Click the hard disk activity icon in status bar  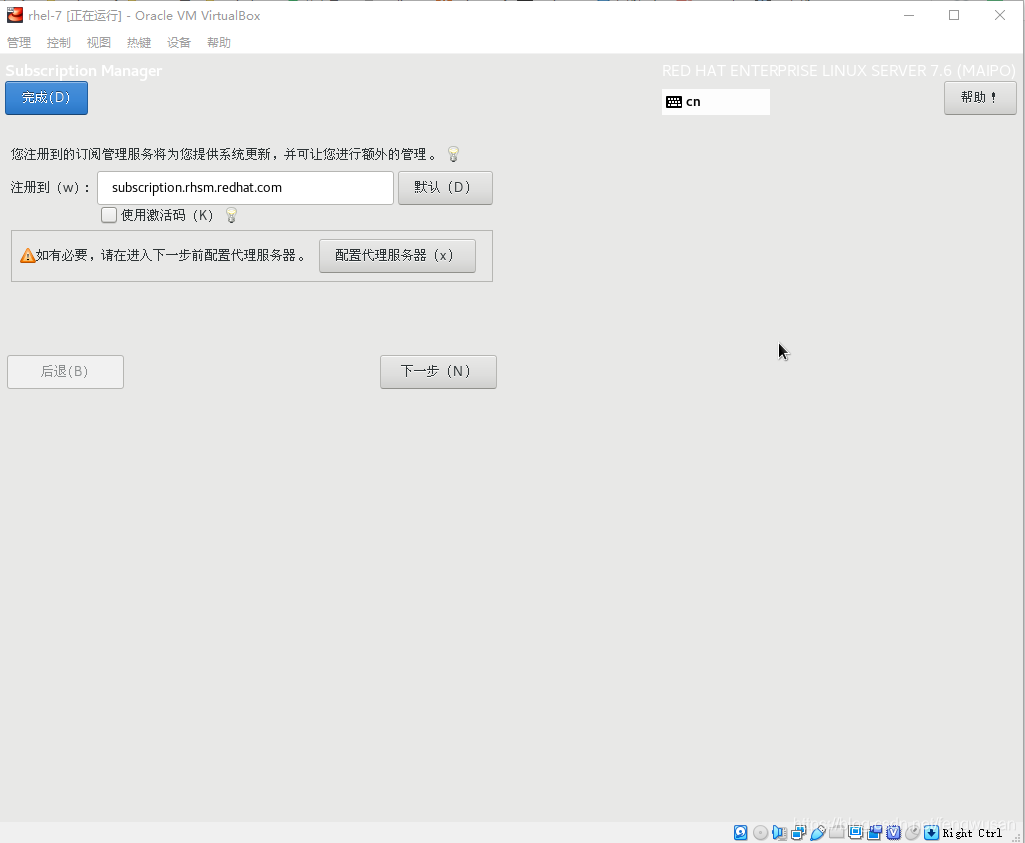click(x=741, y=833)
